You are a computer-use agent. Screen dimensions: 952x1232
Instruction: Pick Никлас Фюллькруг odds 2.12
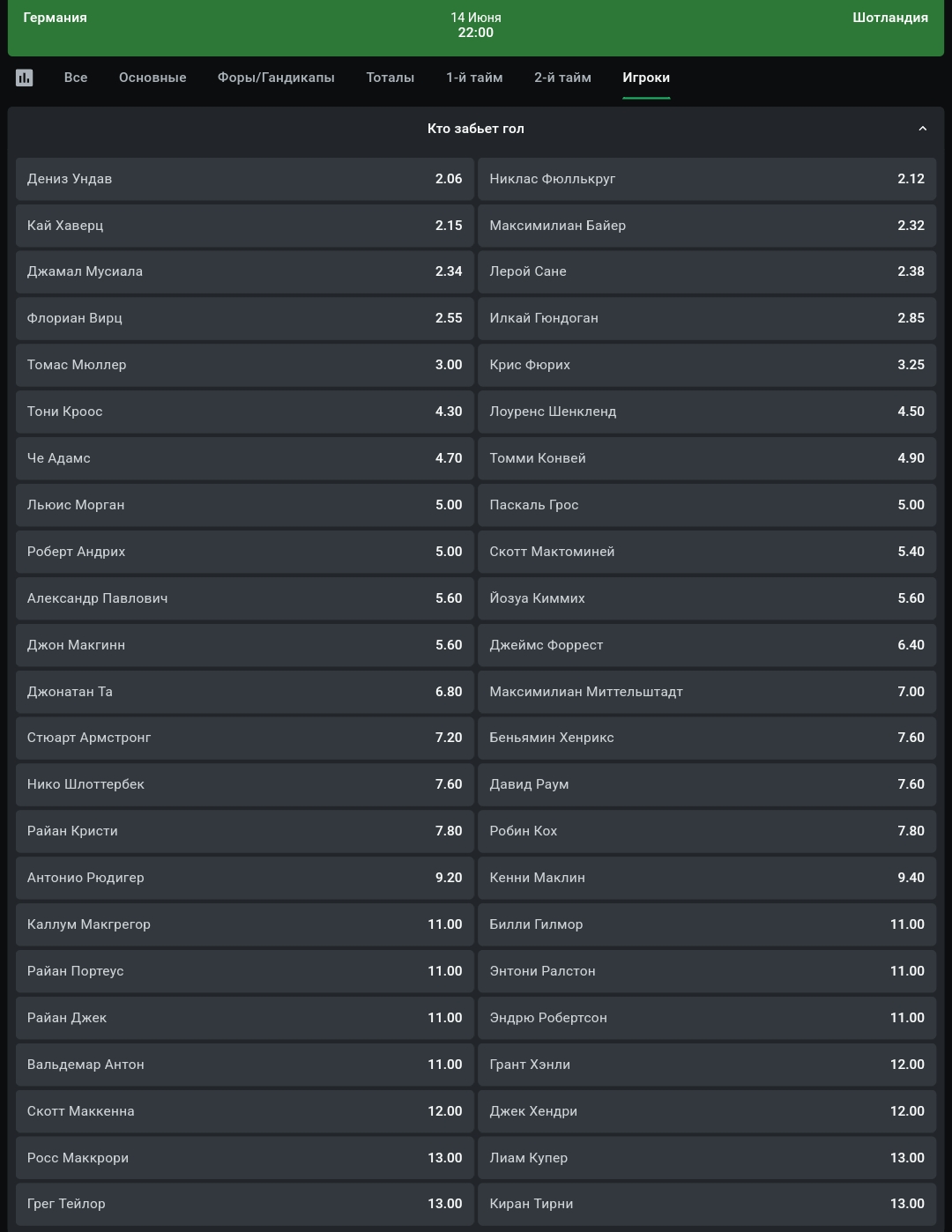coord(707,179)
